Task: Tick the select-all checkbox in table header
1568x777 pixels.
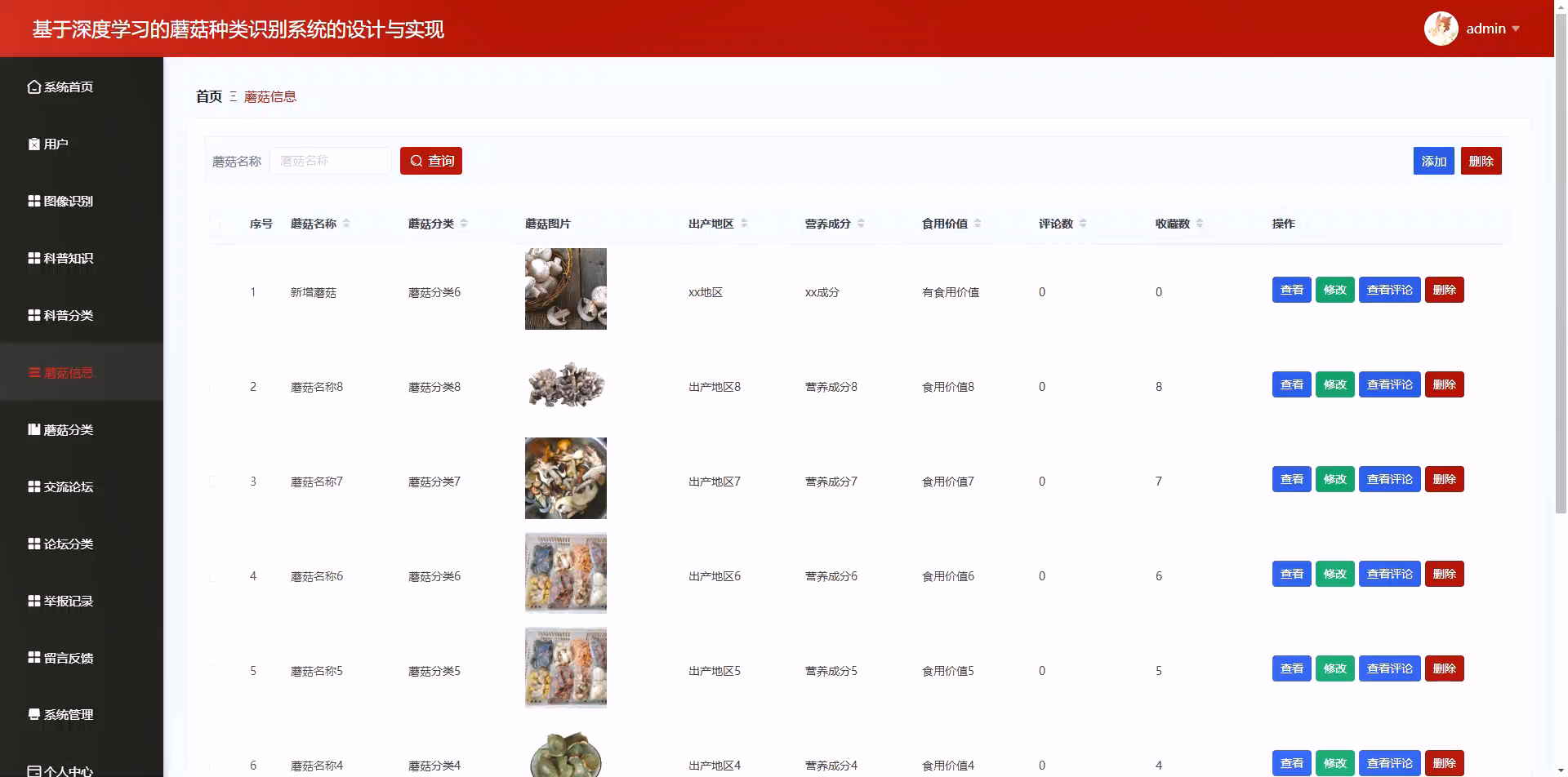Action: tap(216, 224)
